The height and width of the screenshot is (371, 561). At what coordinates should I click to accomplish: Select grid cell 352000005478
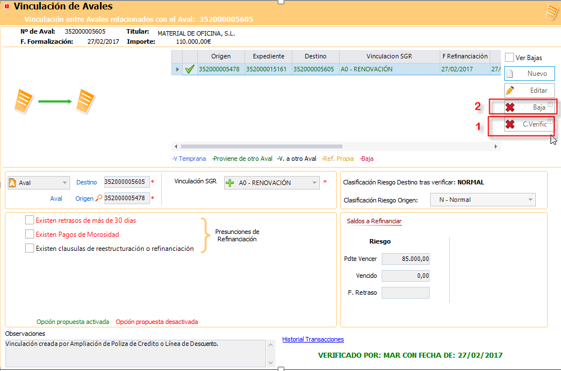click(219, 69)
